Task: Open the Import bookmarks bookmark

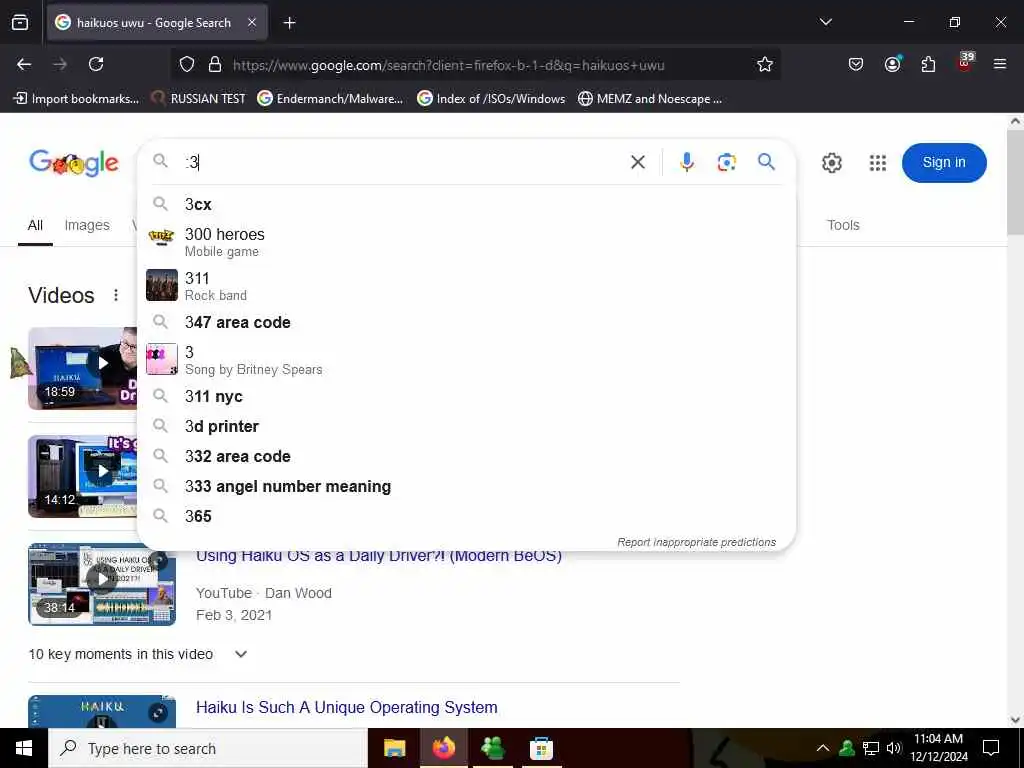Action: (76, 99)
